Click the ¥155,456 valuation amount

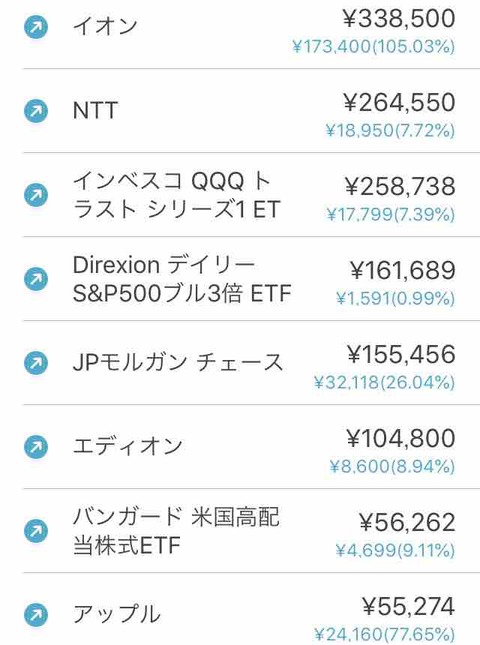[401, 354]
